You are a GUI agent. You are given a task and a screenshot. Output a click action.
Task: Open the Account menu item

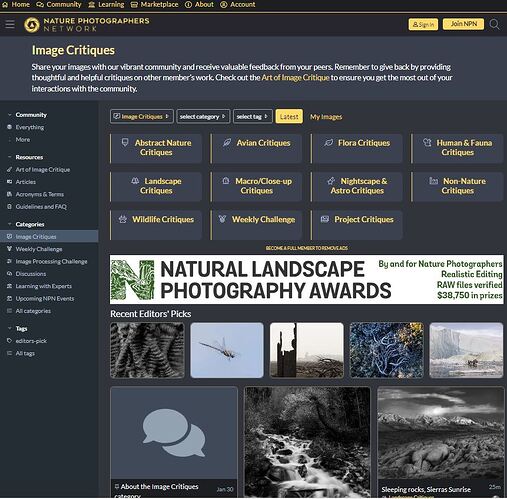[238, 5]
